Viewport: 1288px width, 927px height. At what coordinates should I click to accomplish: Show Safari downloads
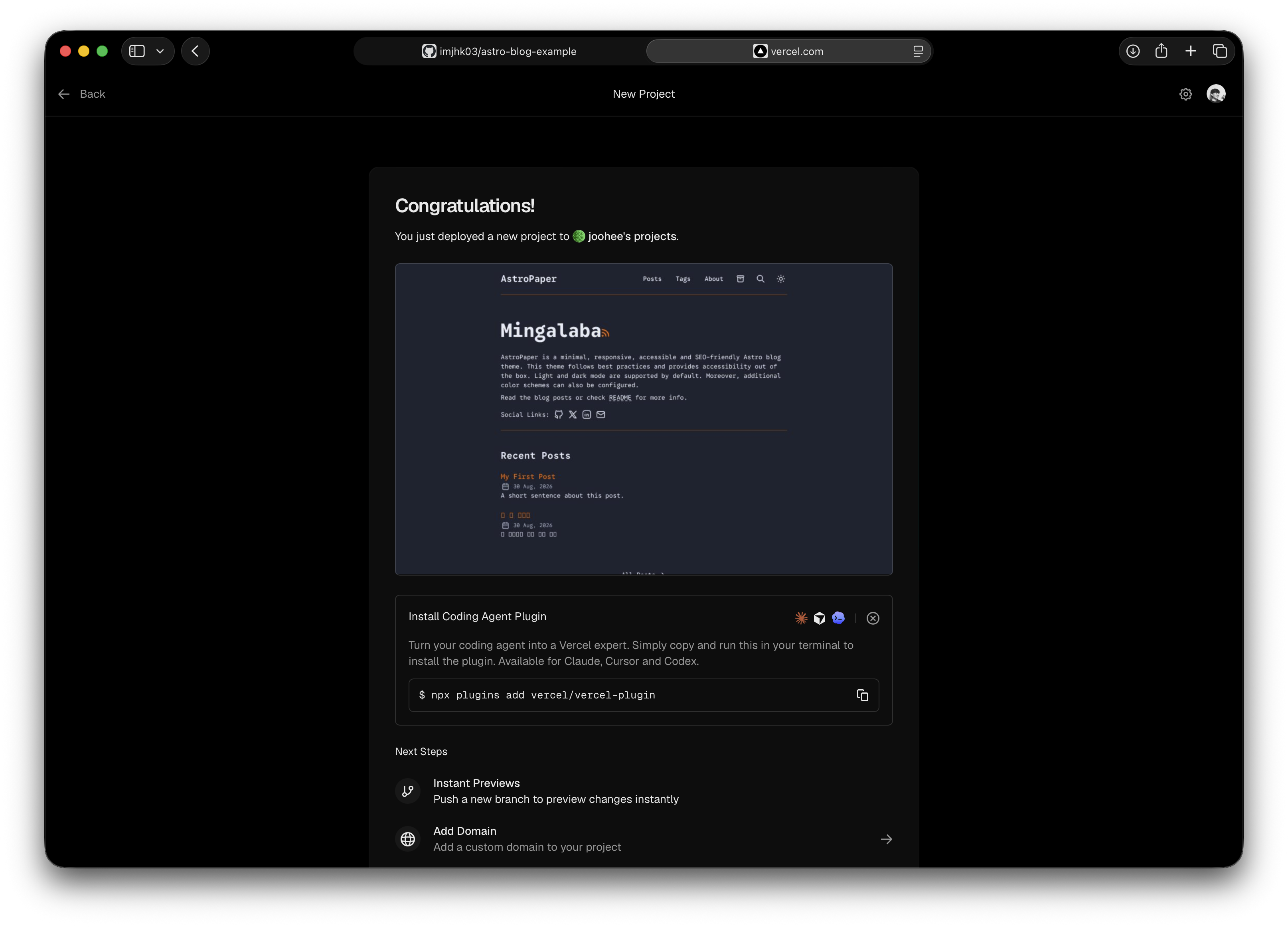point(1133,51)
